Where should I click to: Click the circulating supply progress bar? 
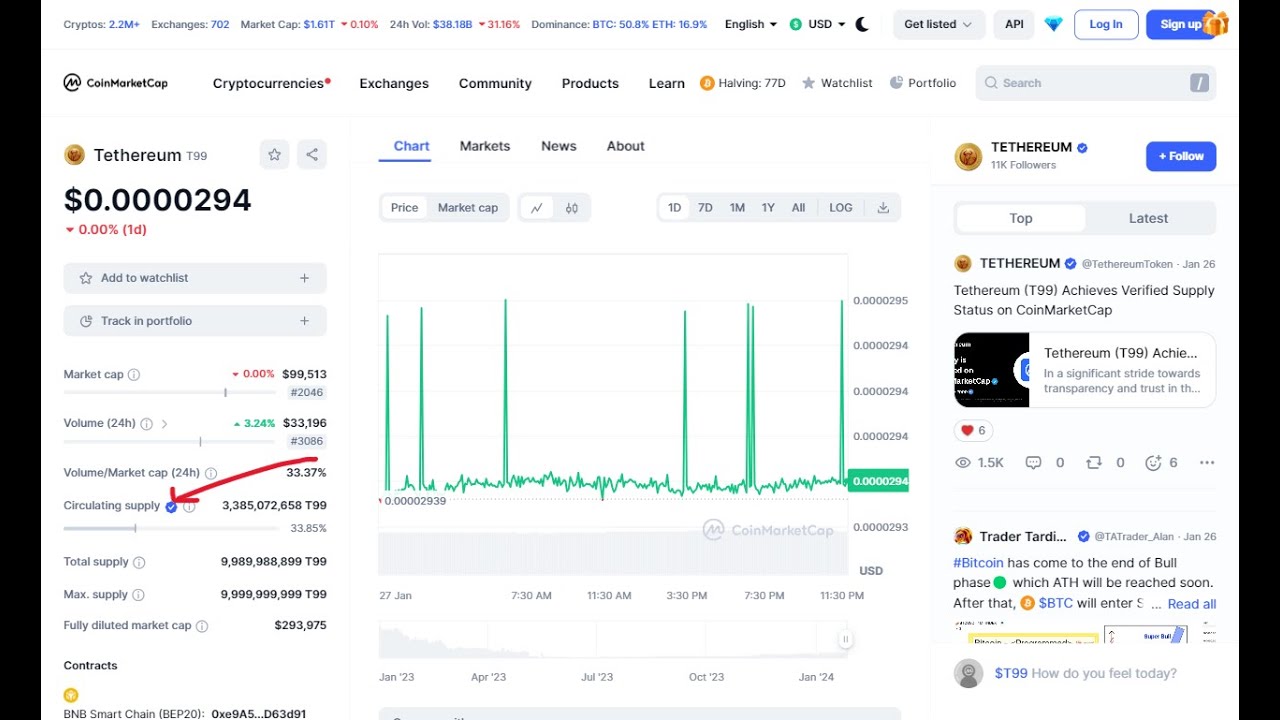(173, 528)
